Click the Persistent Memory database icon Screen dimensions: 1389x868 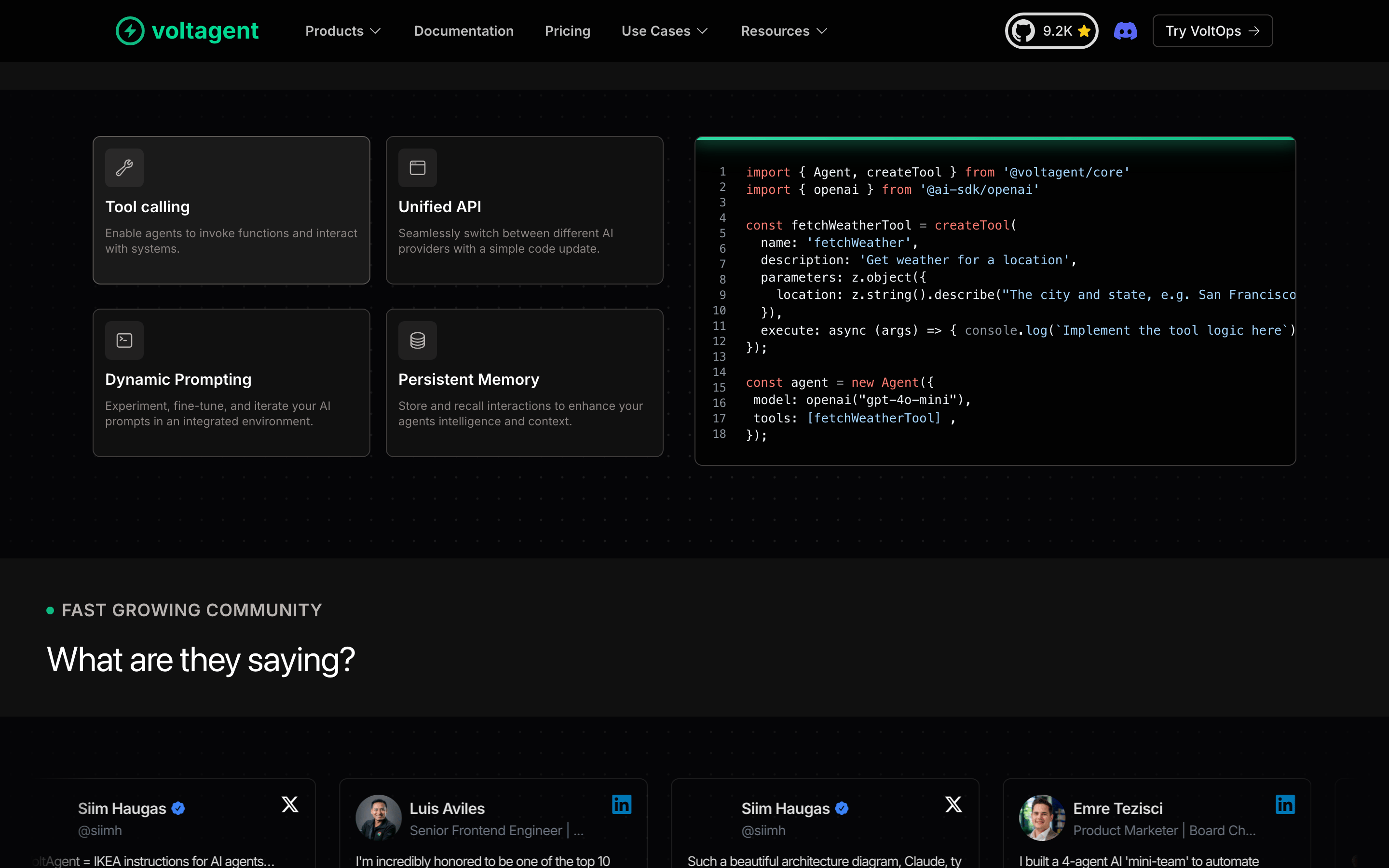coord(417,340)
